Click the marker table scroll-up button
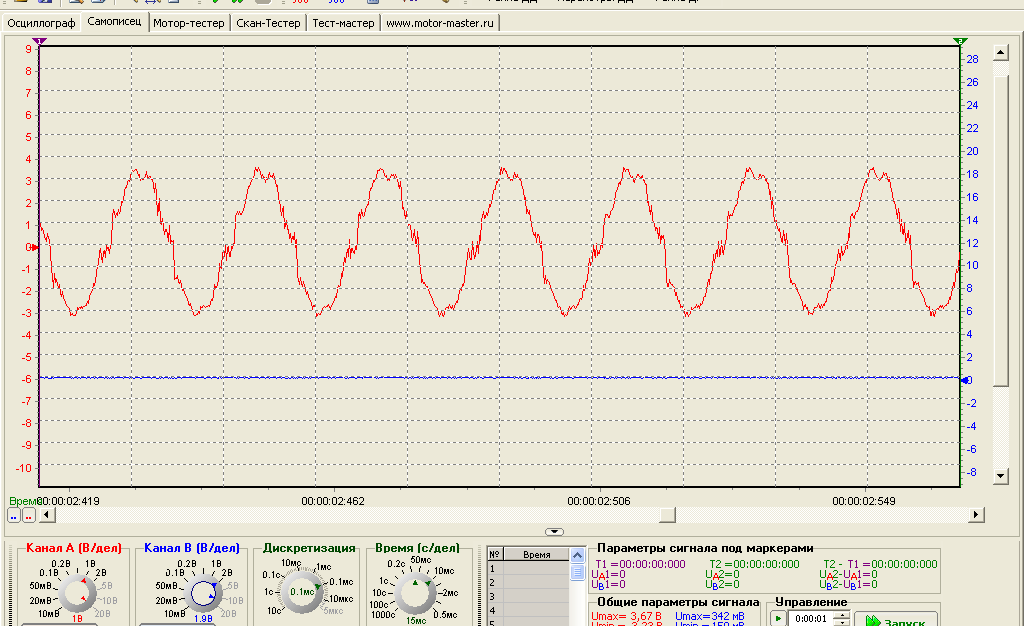The width and height of the screenshot is (1024, 626). click(577, 556)
